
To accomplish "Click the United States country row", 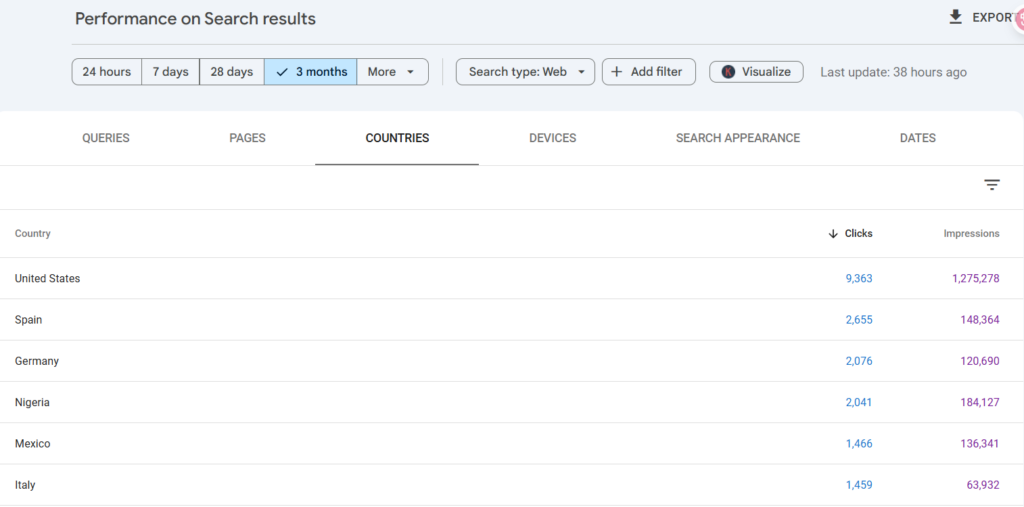I will point(48,279).
